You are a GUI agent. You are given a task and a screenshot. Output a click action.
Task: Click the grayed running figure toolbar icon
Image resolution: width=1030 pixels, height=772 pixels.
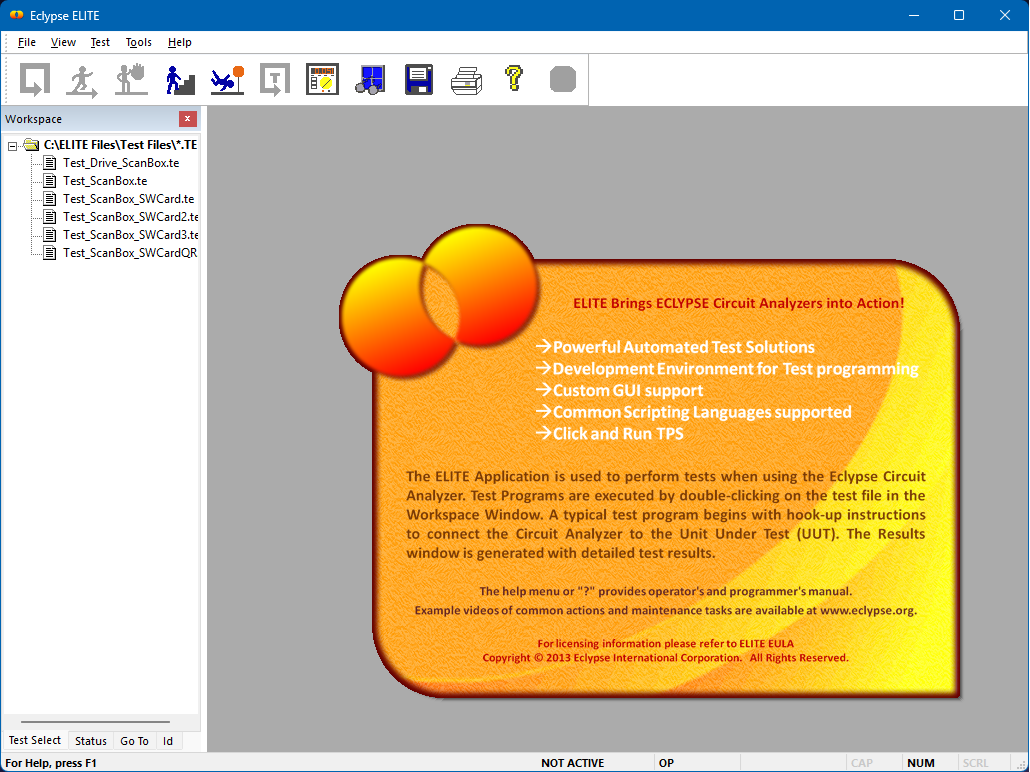pos(82,80)
